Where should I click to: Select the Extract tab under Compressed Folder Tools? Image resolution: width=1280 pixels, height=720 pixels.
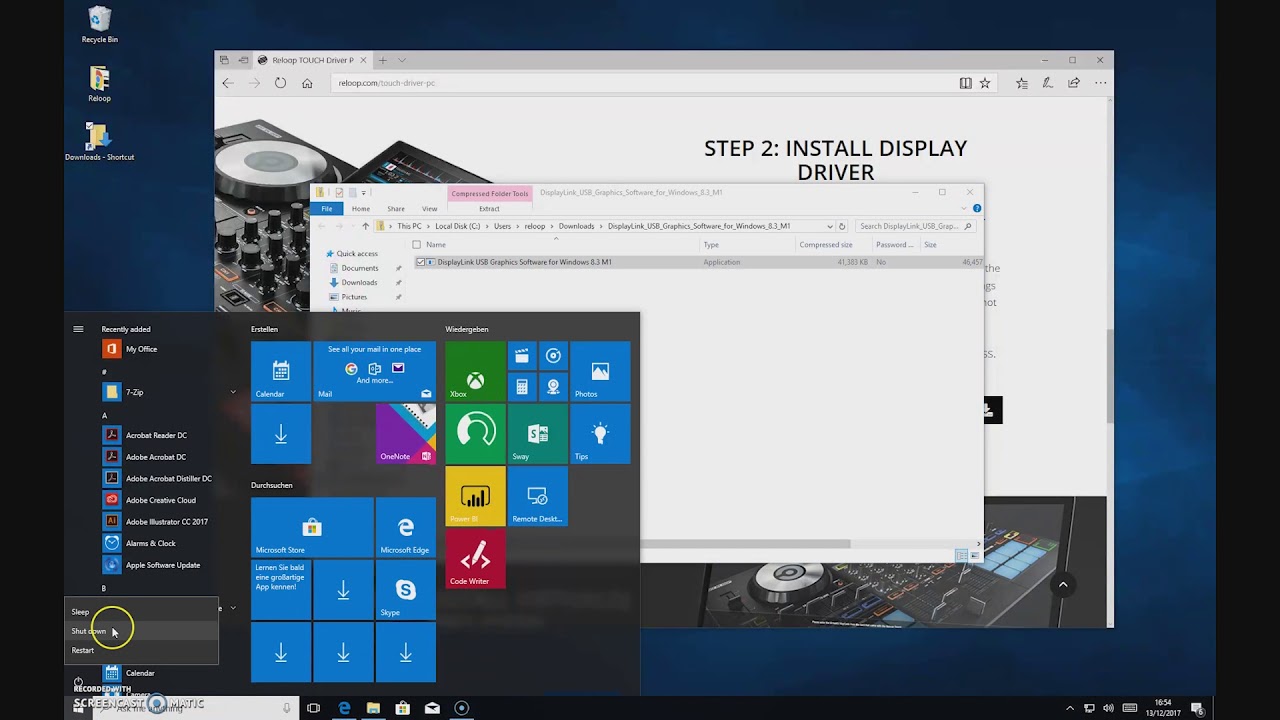coord(489,209)
